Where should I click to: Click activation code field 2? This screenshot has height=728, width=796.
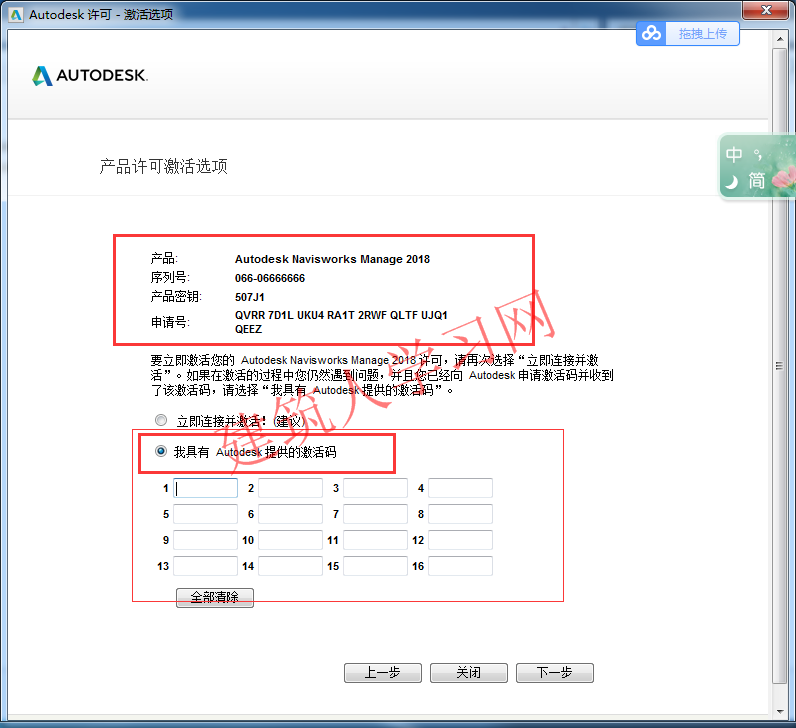click(290, 488)
